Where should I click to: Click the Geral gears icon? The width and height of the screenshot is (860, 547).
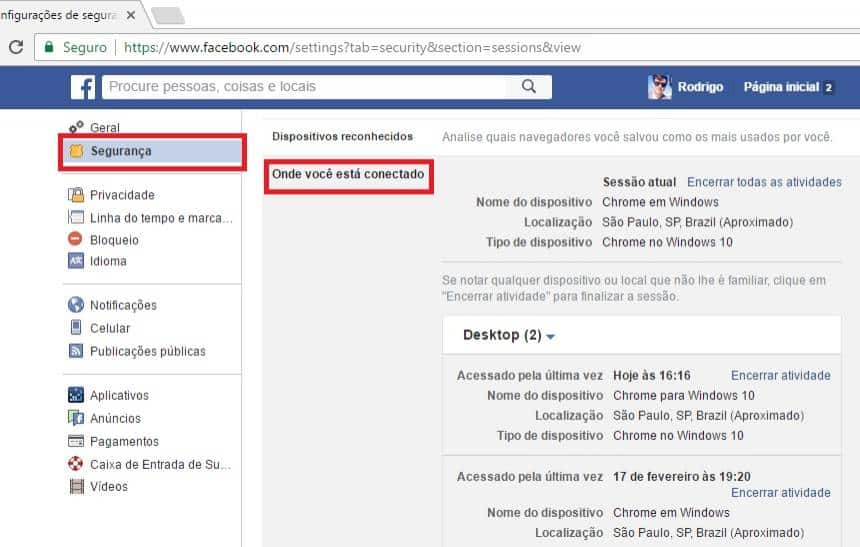(76, 127)
